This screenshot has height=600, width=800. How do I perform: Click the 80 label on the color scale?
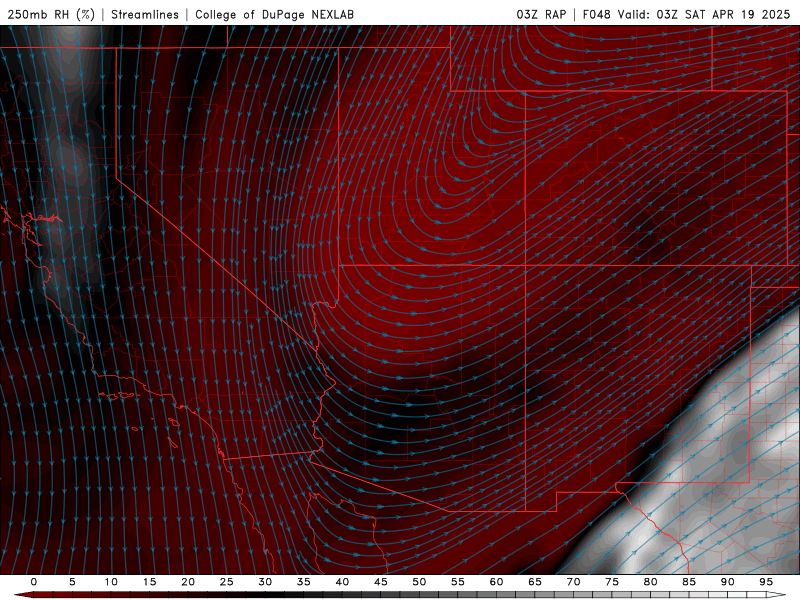pos(650,582)
